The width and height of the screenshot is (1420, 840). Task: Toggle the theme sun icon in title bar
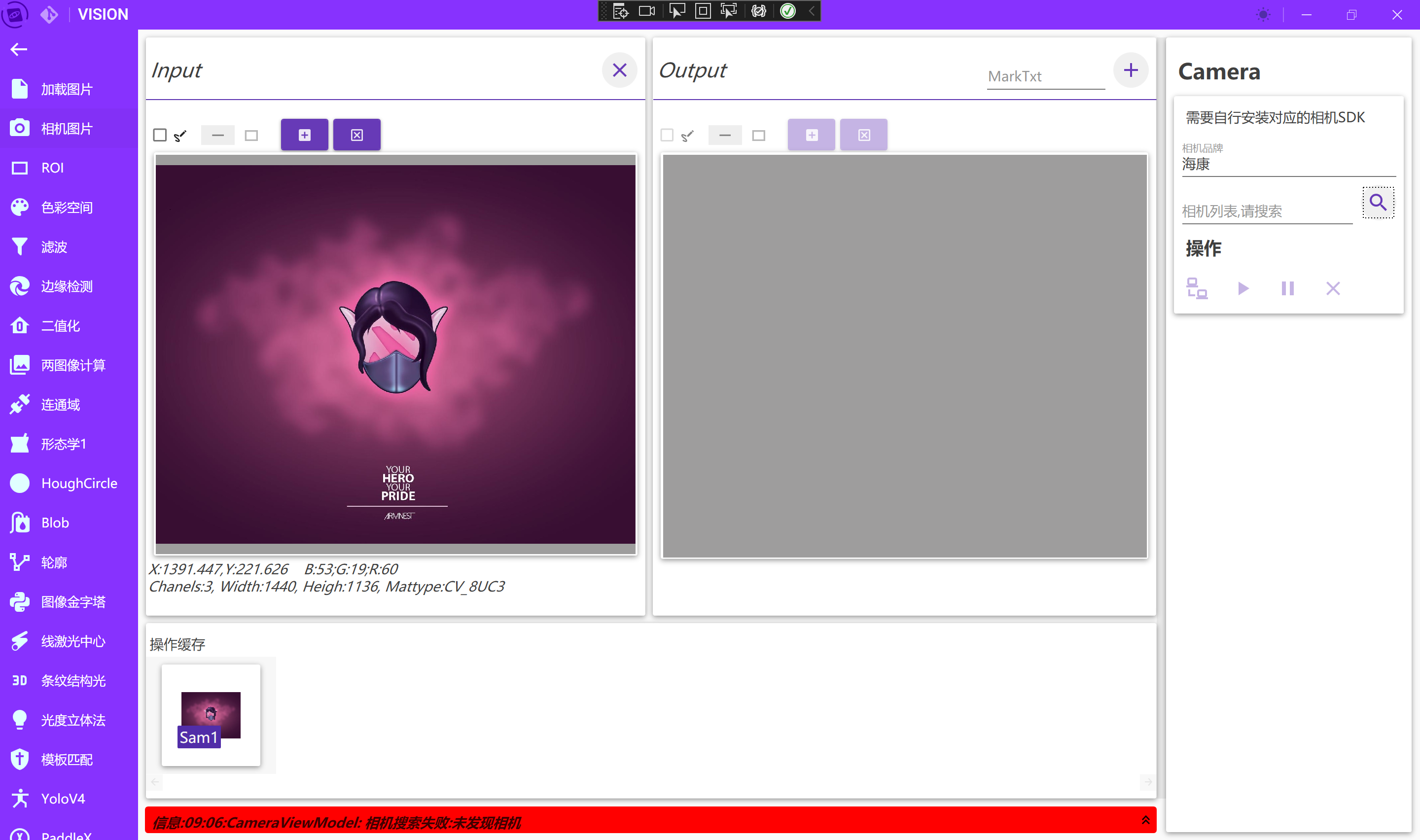1263,15
